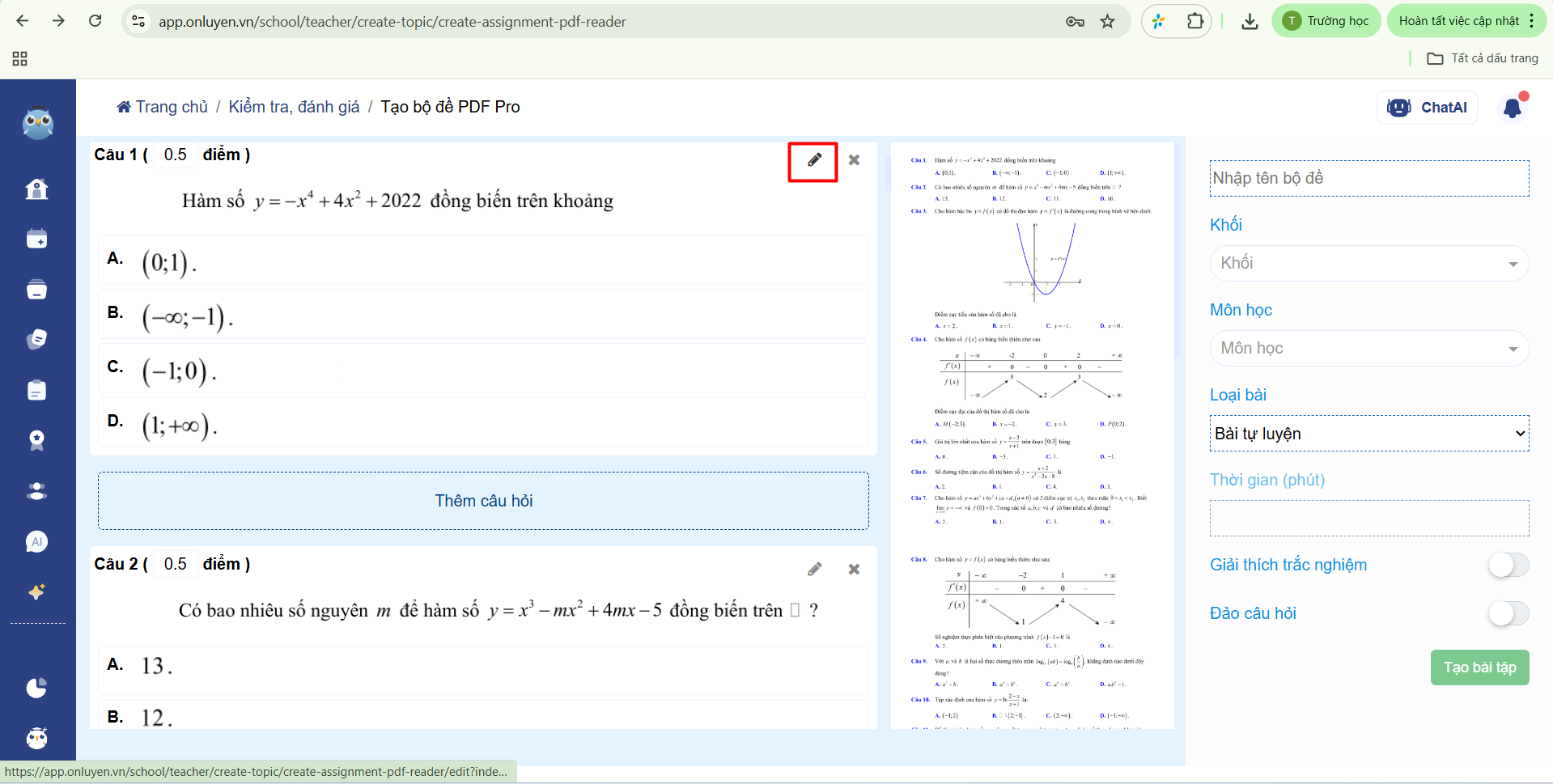This screenshot has width=1553, height=784.
Task: Go to Trang chủ breadcrumb
Action: pos(163,107)
